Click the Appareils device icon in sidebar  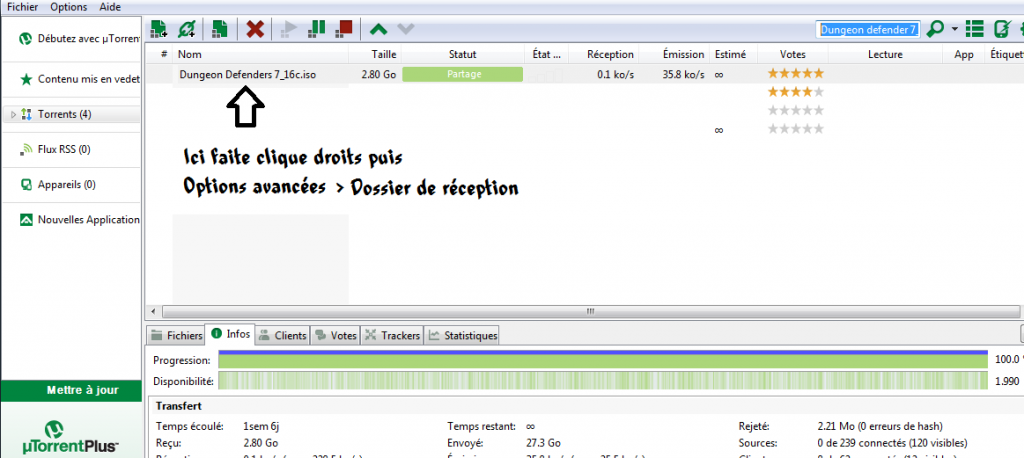click(x=26, y=185)
